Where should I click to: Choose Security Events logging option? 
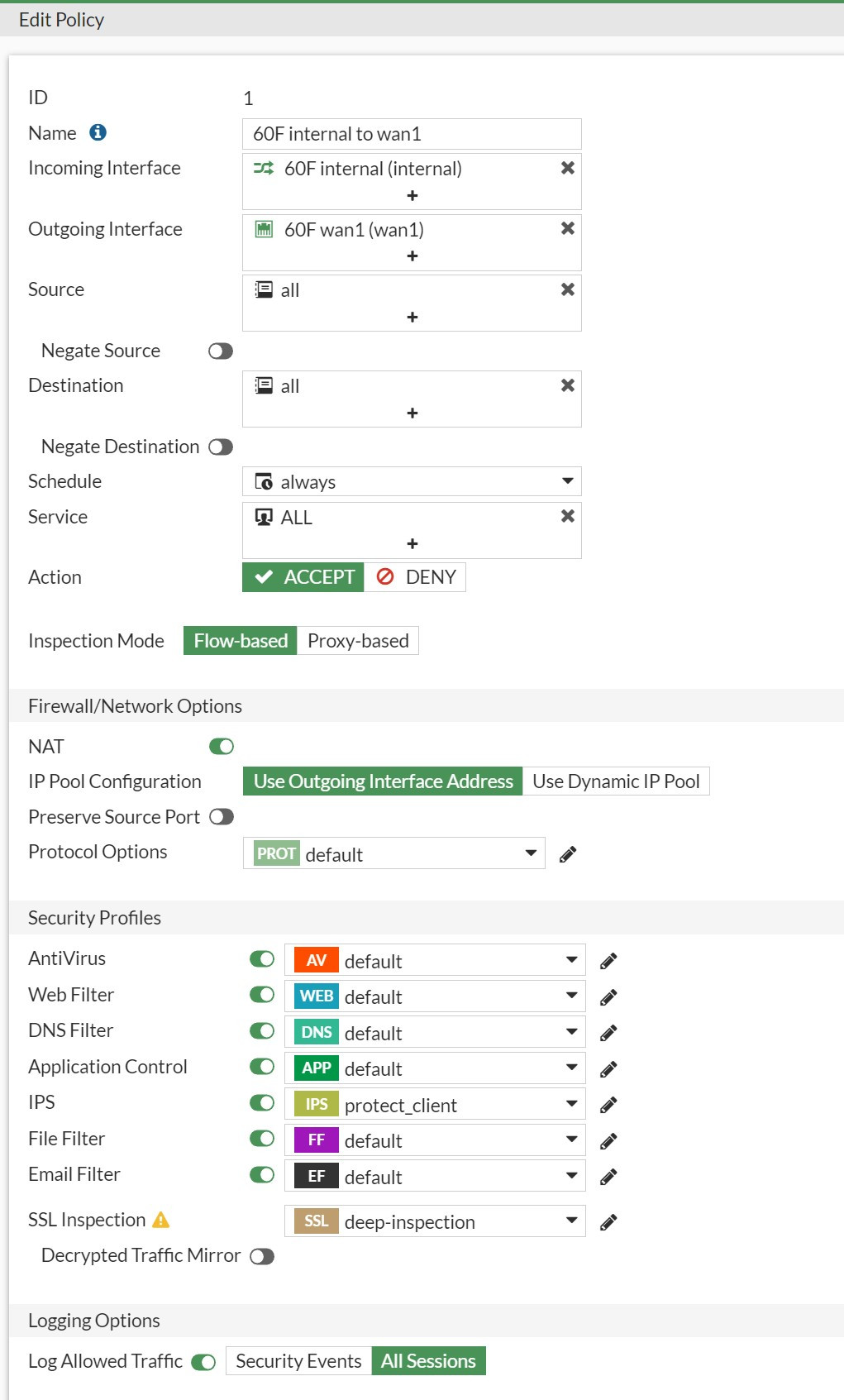pyautogui.click(x=298, y=1361)
